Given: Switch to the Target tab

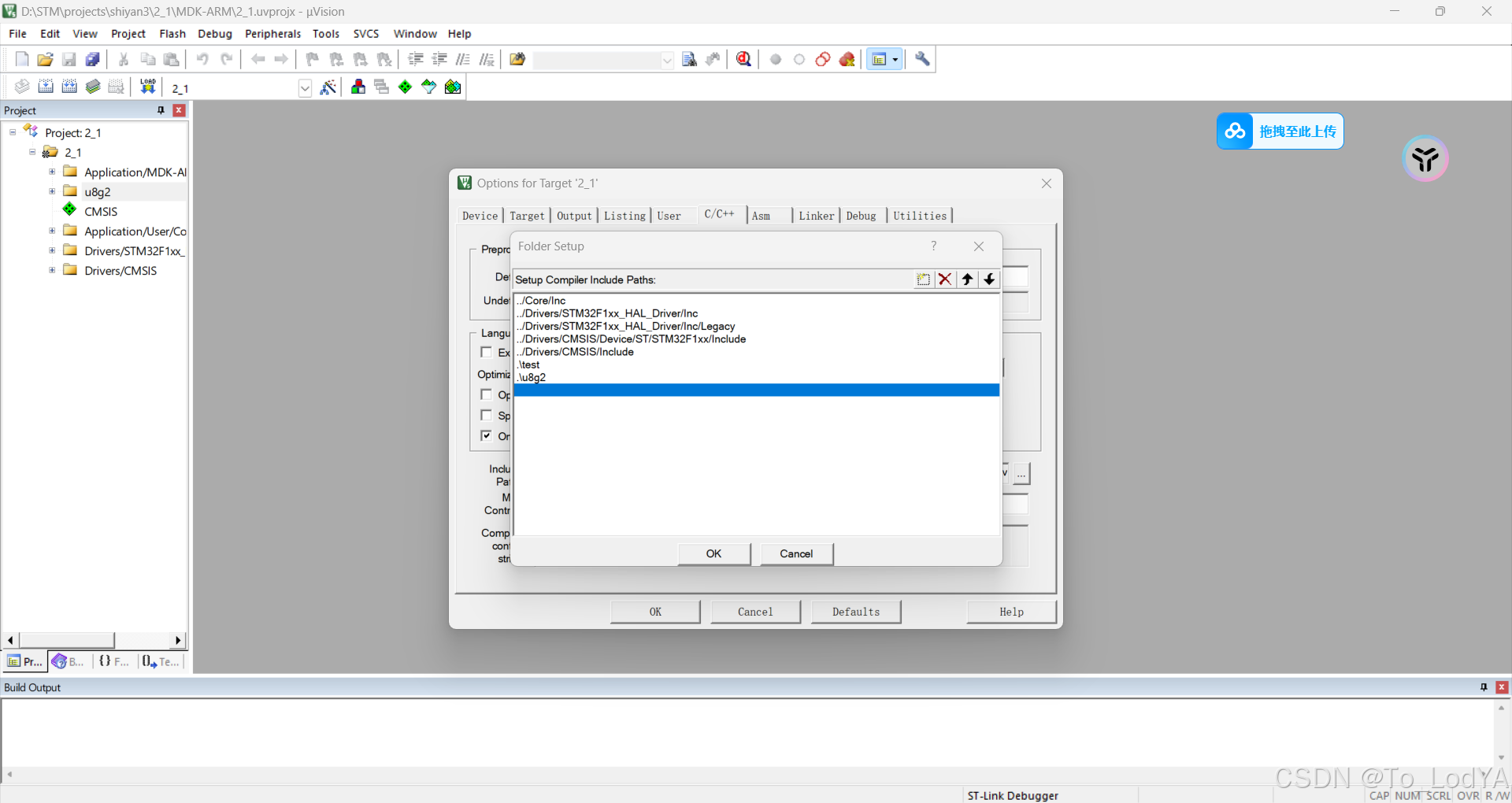Looking at the screenshot, I should [x=527, y=216].
